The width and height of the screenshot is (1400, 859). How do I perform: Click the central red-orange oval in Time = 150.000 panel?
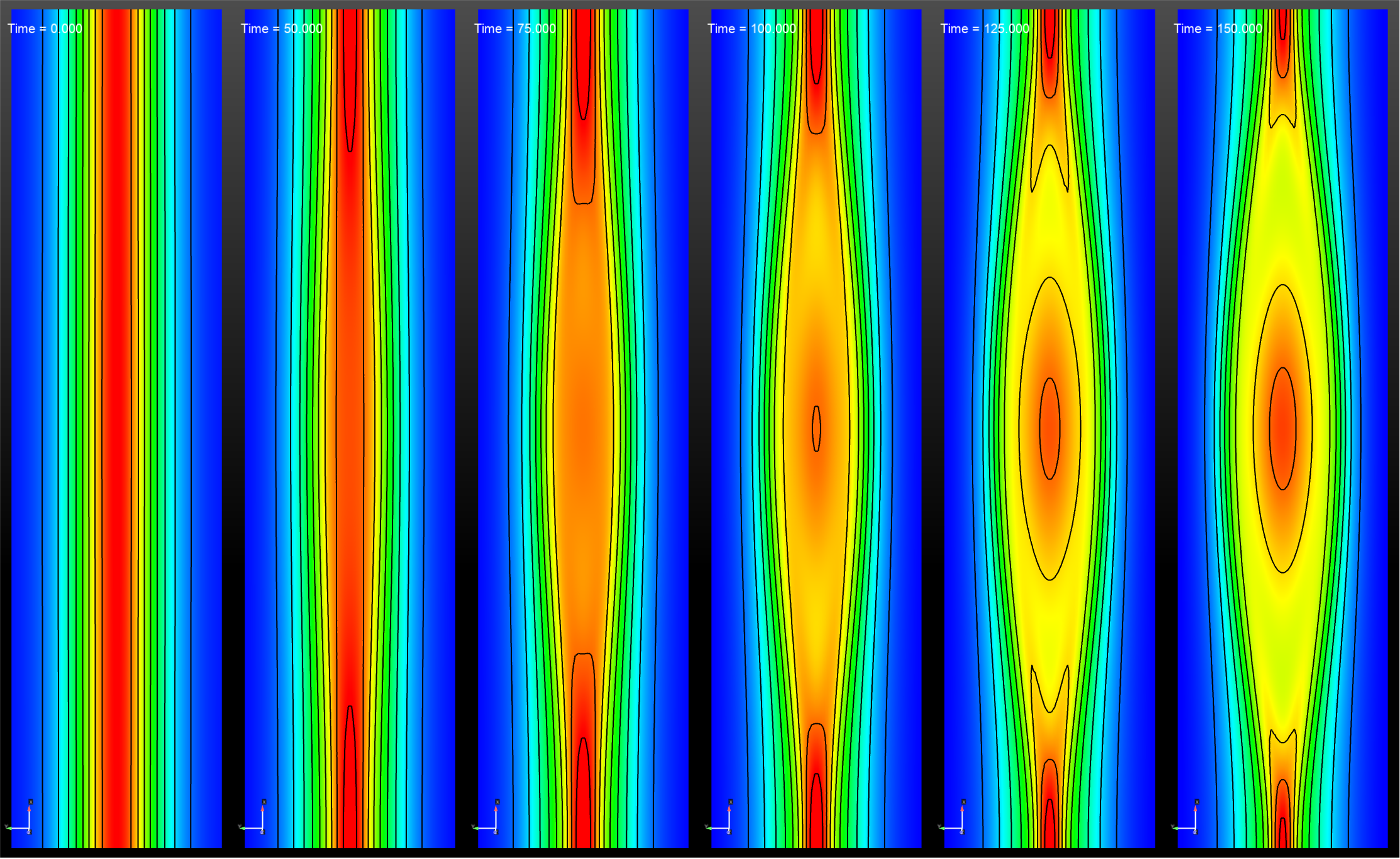pos(1282,429)
